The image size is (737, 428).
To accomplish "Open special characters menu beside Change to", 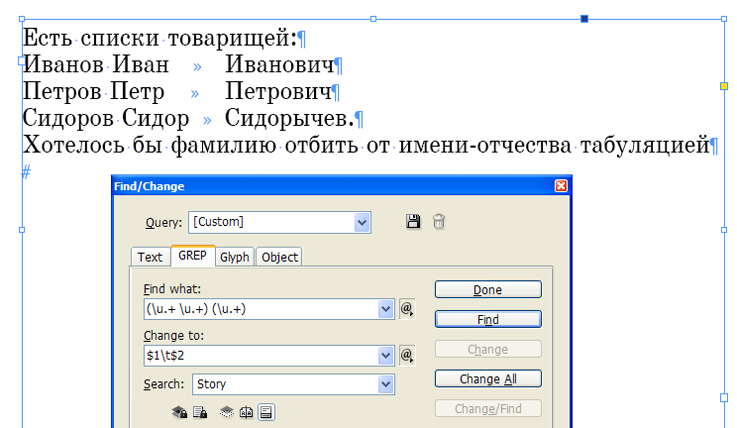I will pyautogui.click(x=407, y=355).
